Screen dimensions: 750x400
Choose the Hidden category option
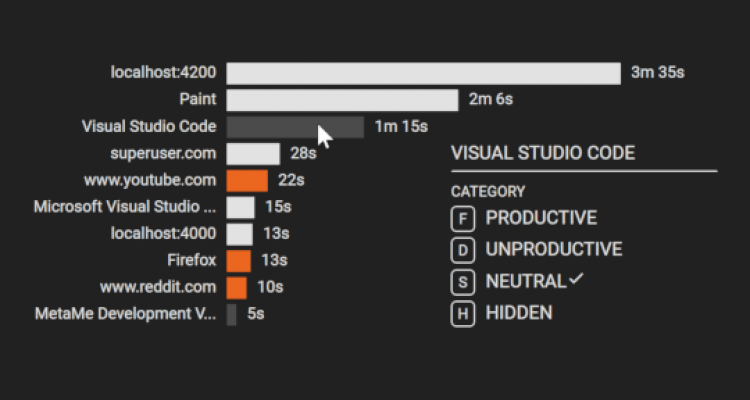[518, 314]
